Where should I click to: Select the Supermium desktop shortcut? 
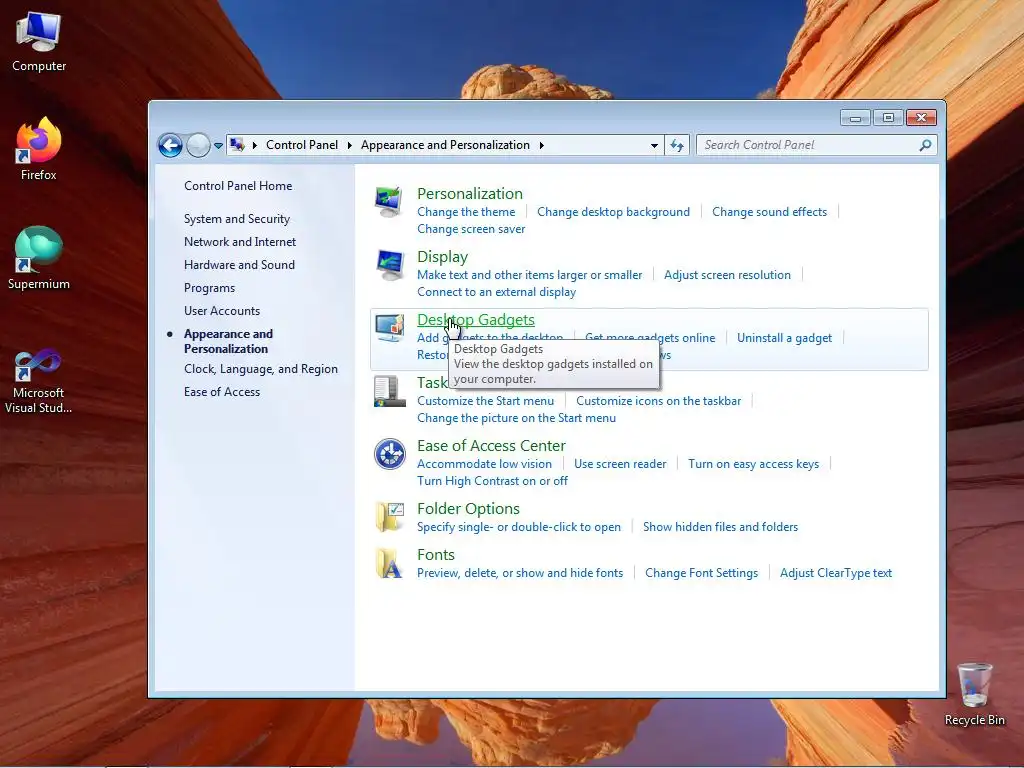39,258
